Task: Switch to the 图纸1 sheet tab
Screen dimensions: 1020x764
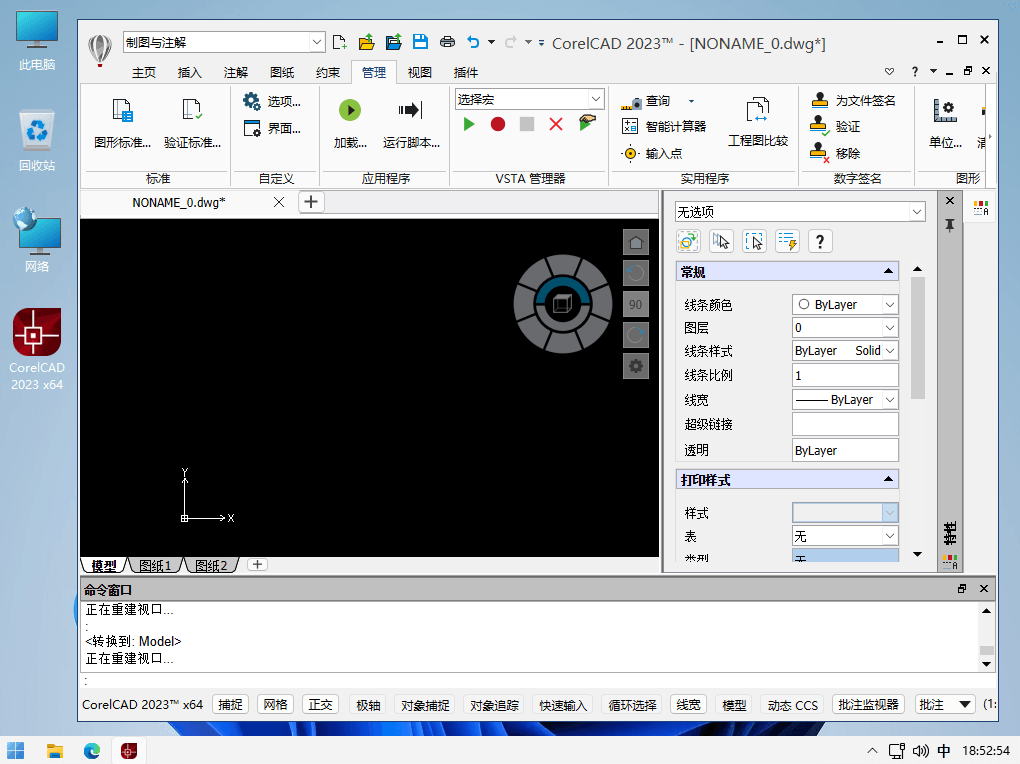Action: [155, 566]
